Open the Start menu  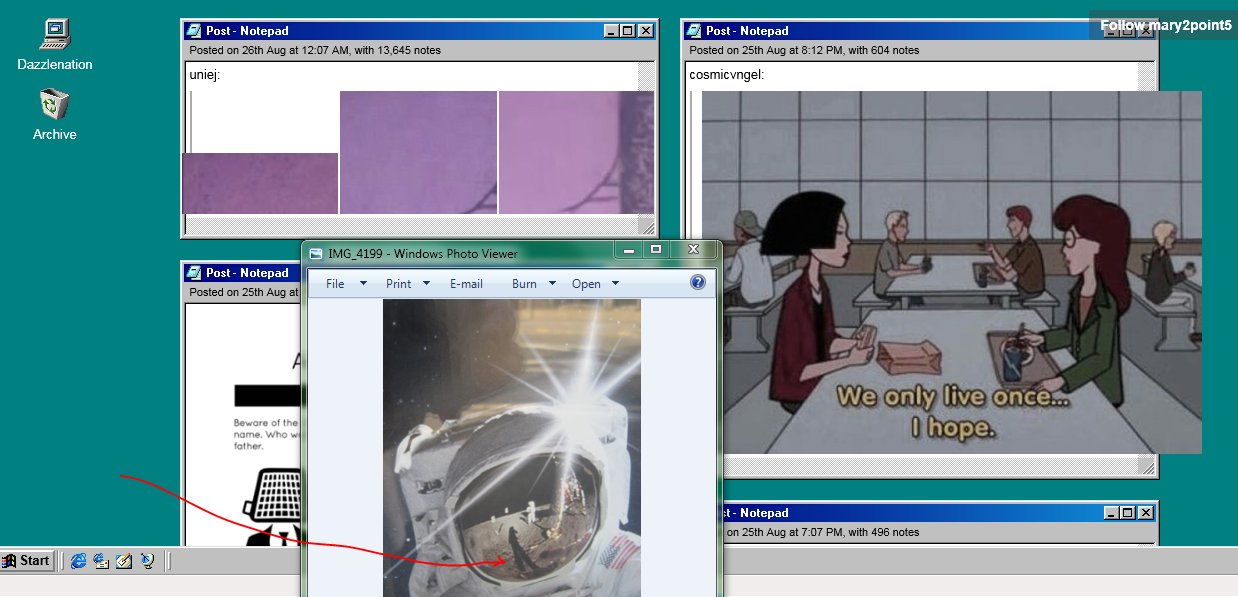[26, 561]
